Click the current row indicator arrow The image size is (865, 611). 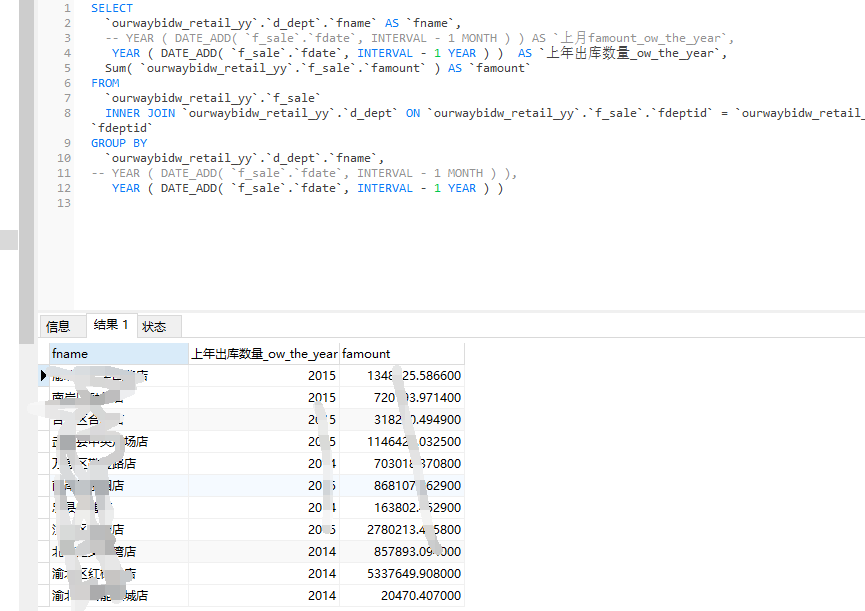tap(42, 375)
